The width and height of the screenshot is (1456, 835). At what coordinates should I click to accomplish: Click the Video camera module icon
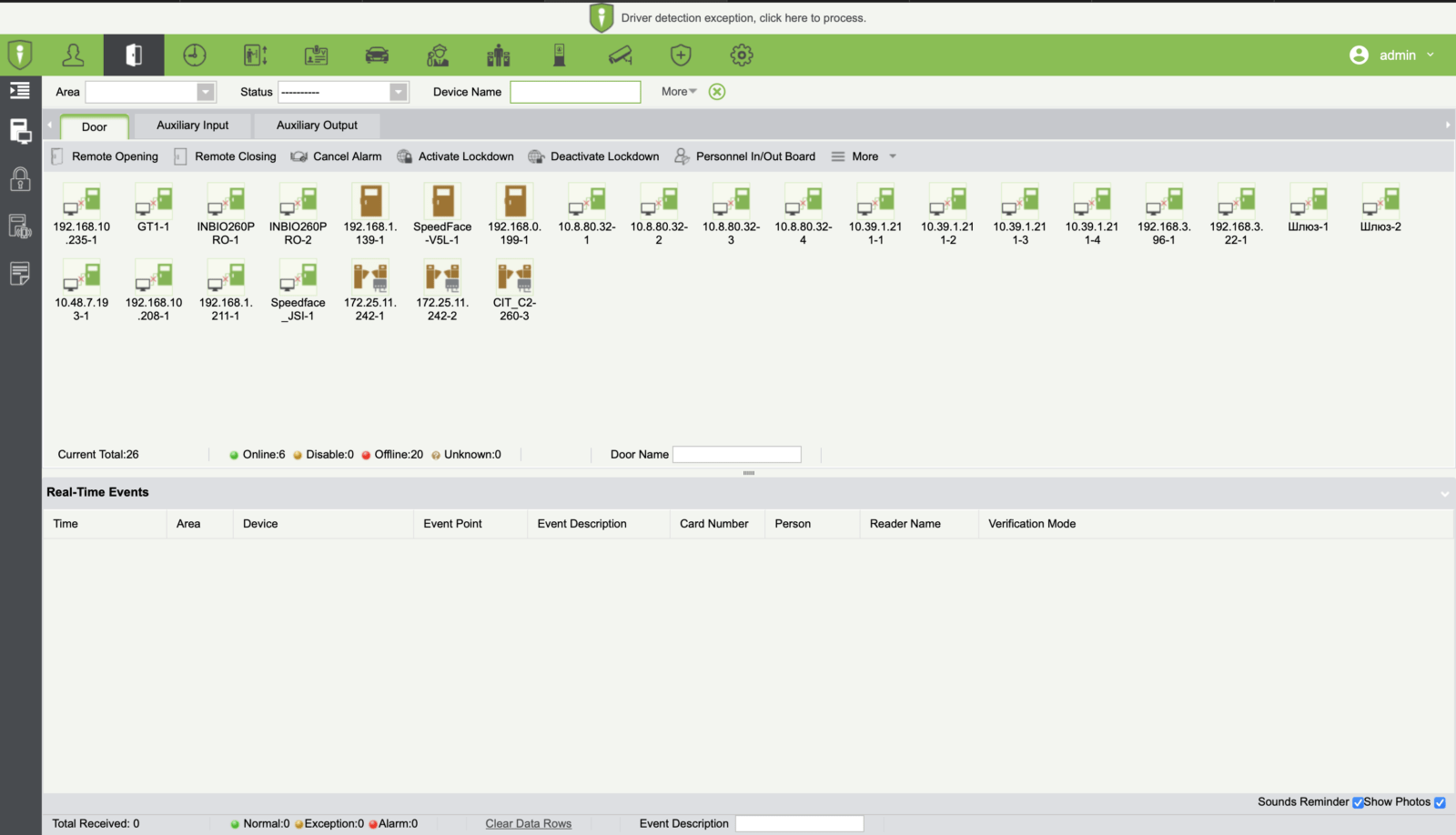tap(621, 55)
